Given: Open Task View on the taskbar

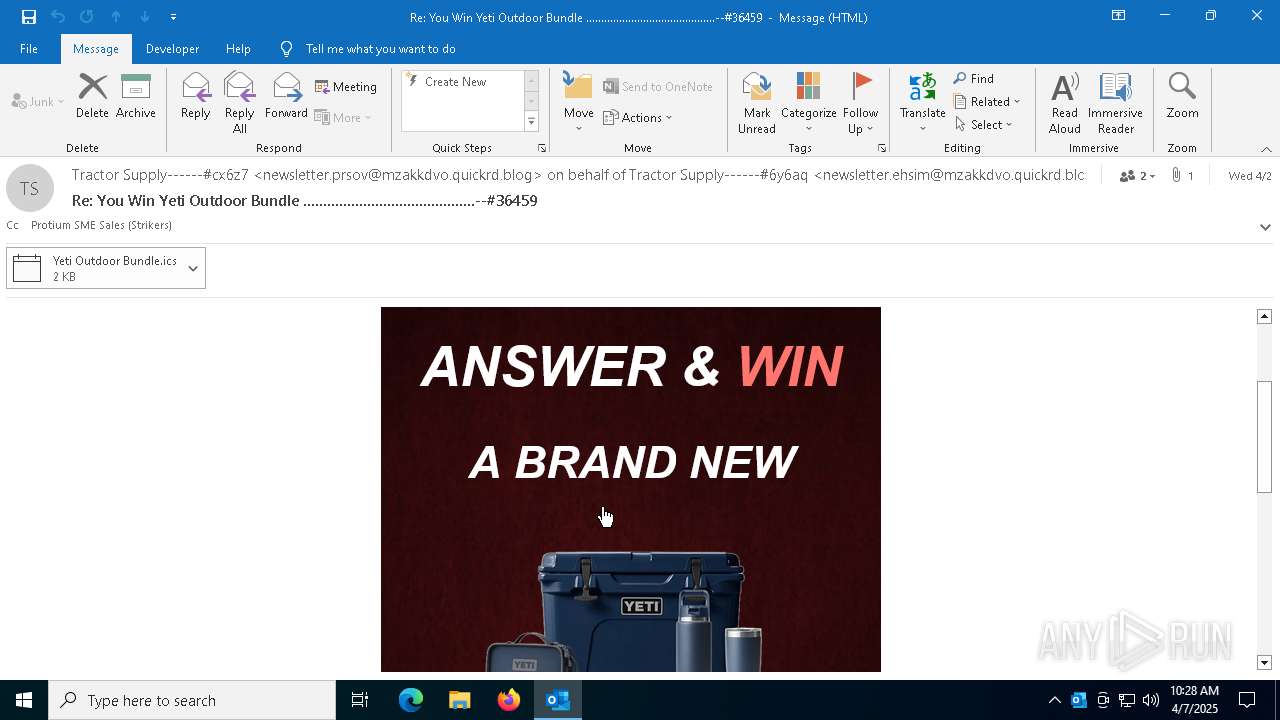Looking at the screenshot, I should pyautogui.click(x=360, y=700).
